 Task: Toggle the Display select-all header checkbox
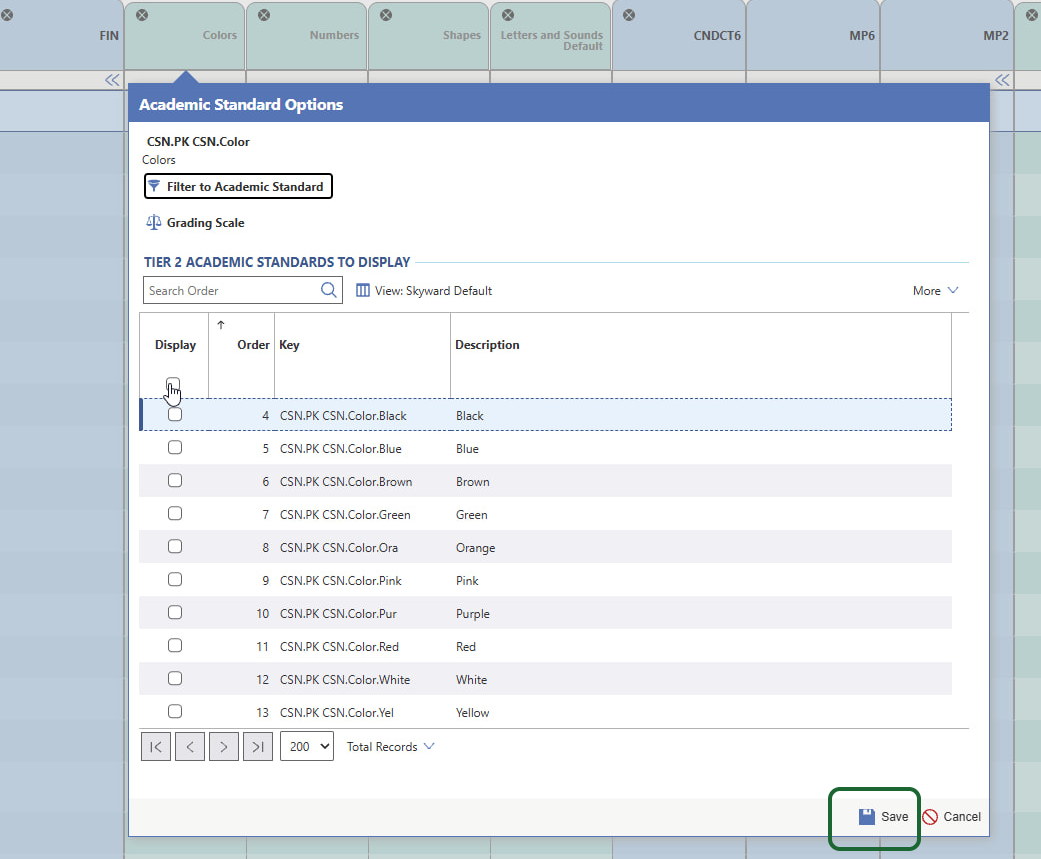tap(173, 384)
